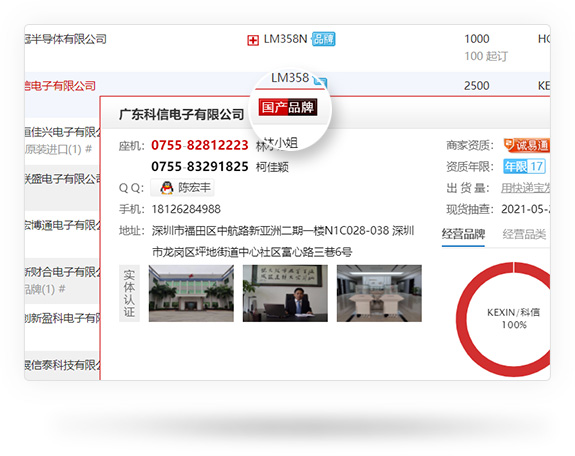575x456 pixels.
Task: View the showroom photo thumbnail
Action: pyautogui.click(x=379, y=293)
